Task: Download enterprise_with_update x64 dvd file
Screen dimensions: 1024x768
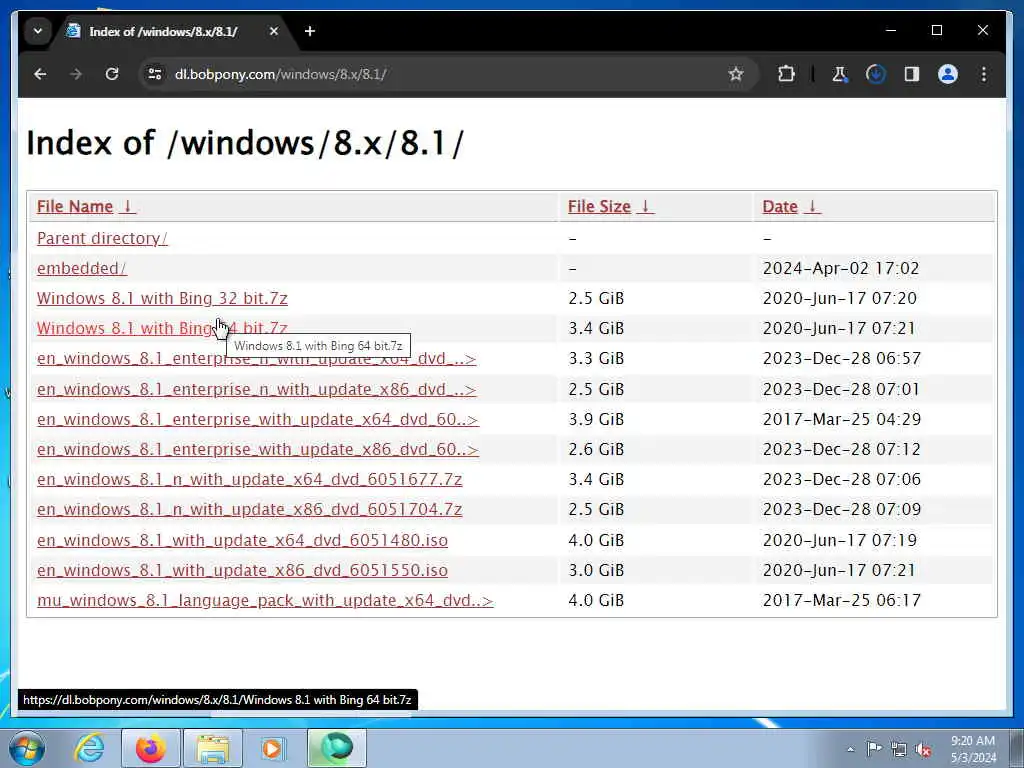Action: pyautogui.click(x=257, y=419)
